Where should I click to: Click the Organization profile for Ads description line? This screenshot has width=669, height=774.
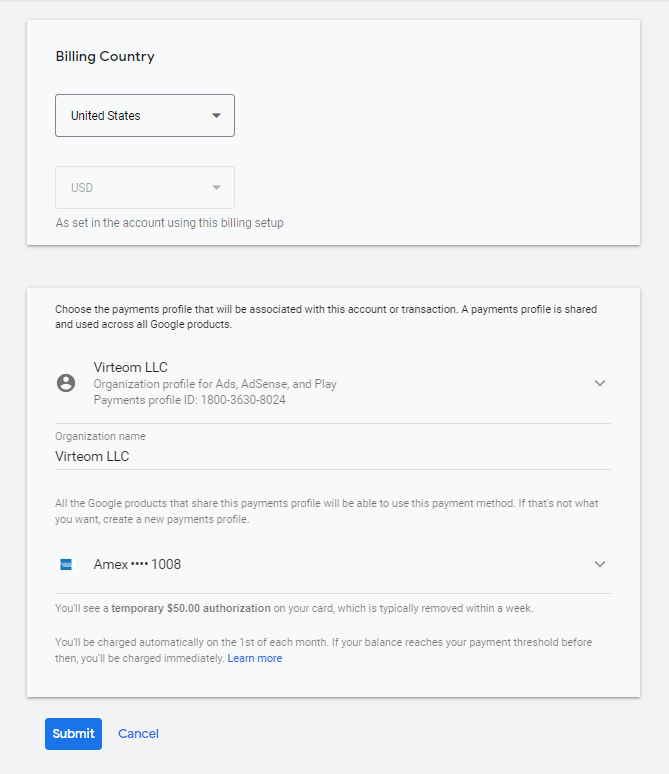pos(215,384)
